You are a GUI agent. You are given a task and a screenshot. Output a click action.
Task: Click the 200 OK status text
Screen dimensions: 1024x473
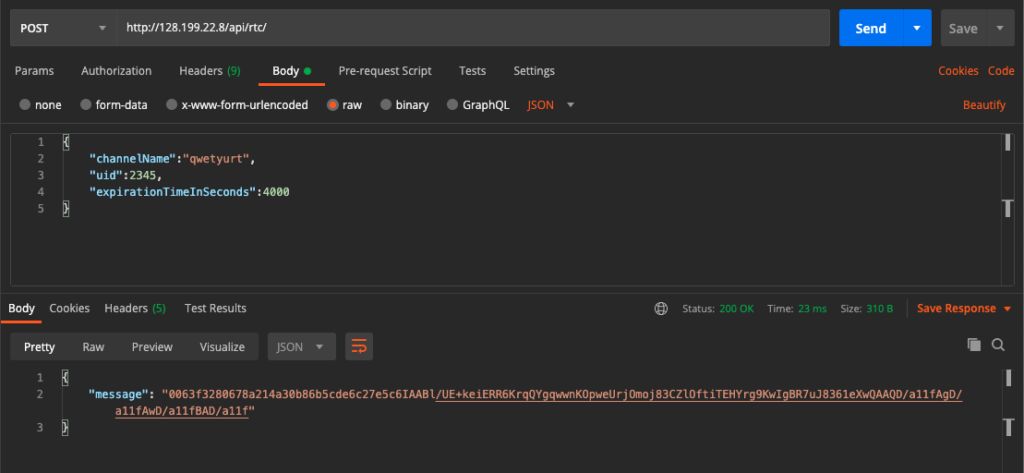pyautogui.click(x=737, y=308)
